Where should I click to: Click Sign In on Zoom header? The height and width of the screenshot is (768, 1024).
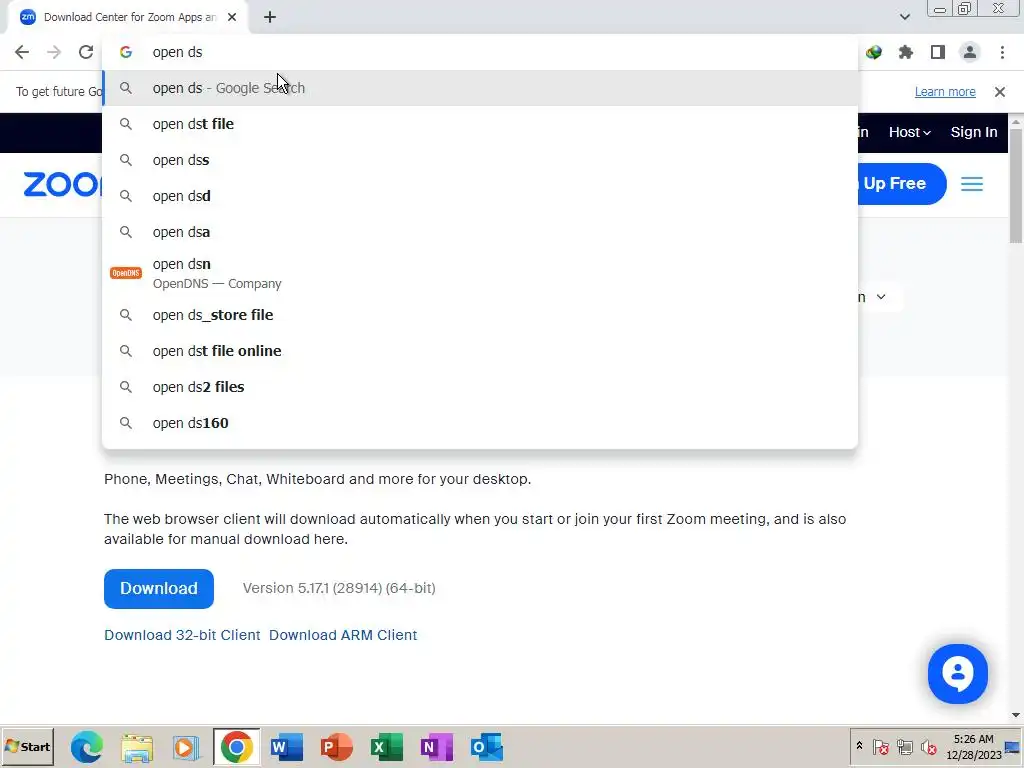pyautogui.click(x=974, y=132)
